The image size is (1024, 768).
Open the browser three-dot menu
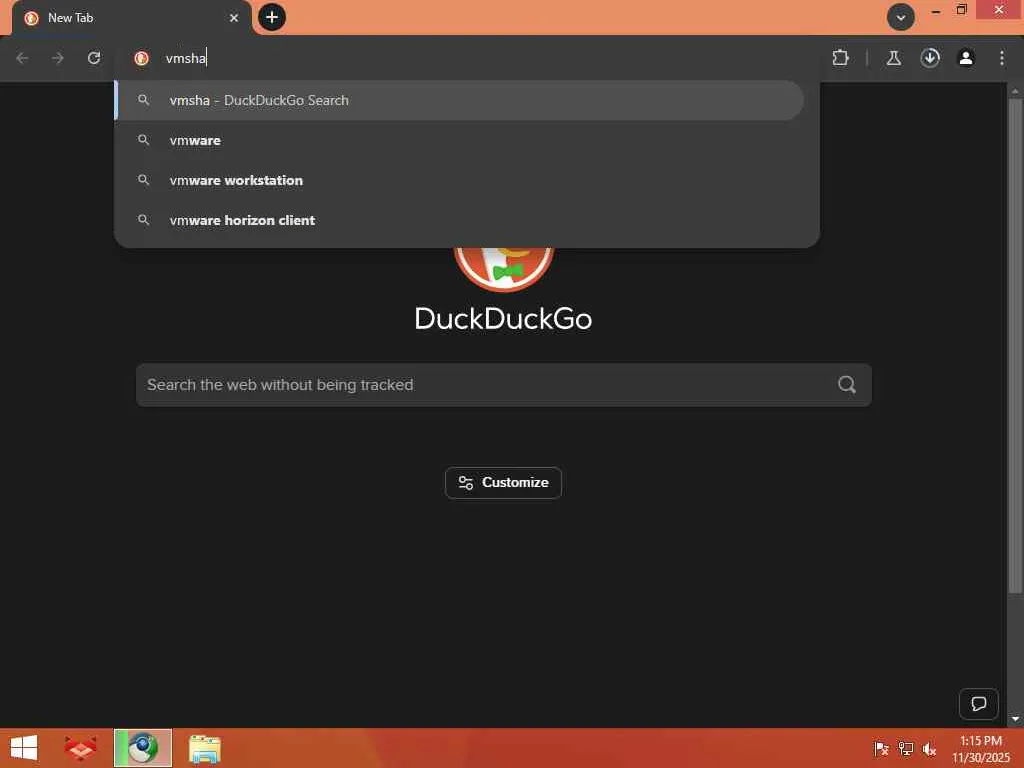(x=1002, y=58)
